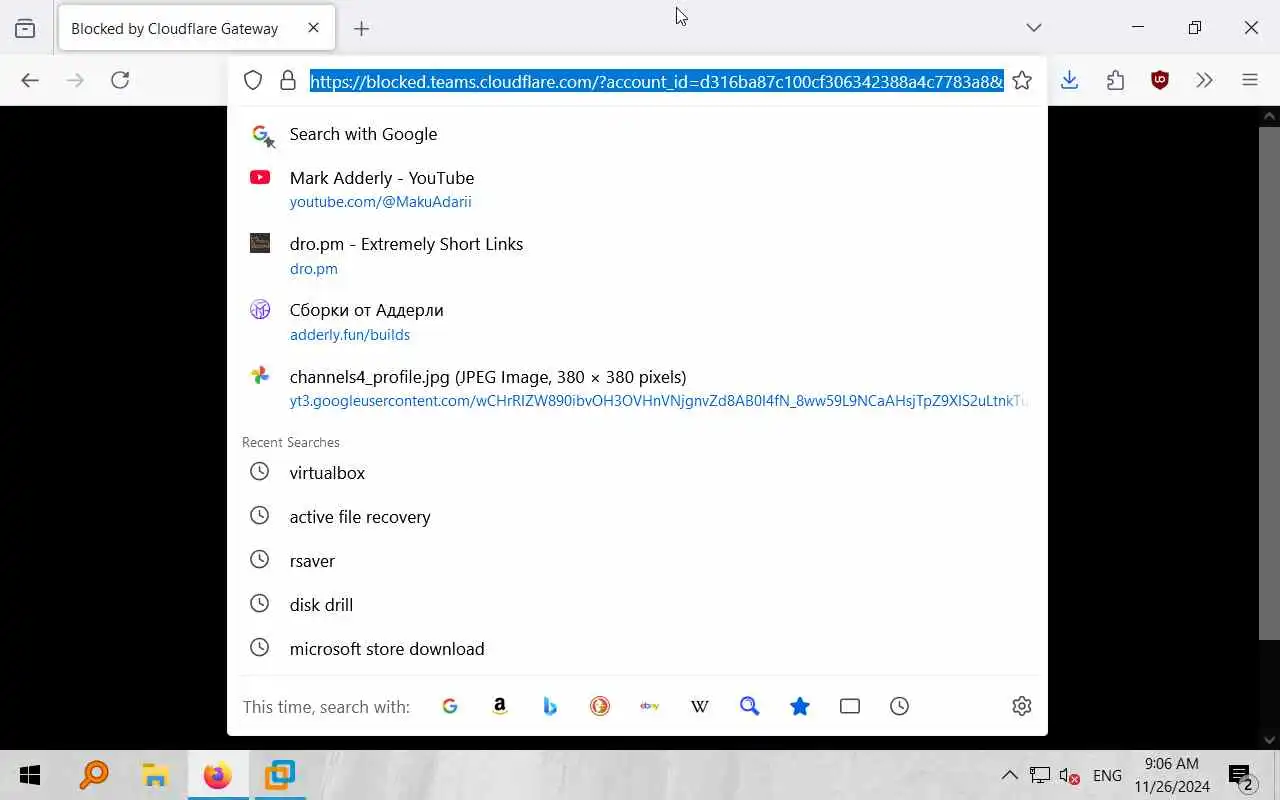The width and height of the screenshot is (1280, 800).
Task: Select recent search virtualbox
Action: [637, 472]
